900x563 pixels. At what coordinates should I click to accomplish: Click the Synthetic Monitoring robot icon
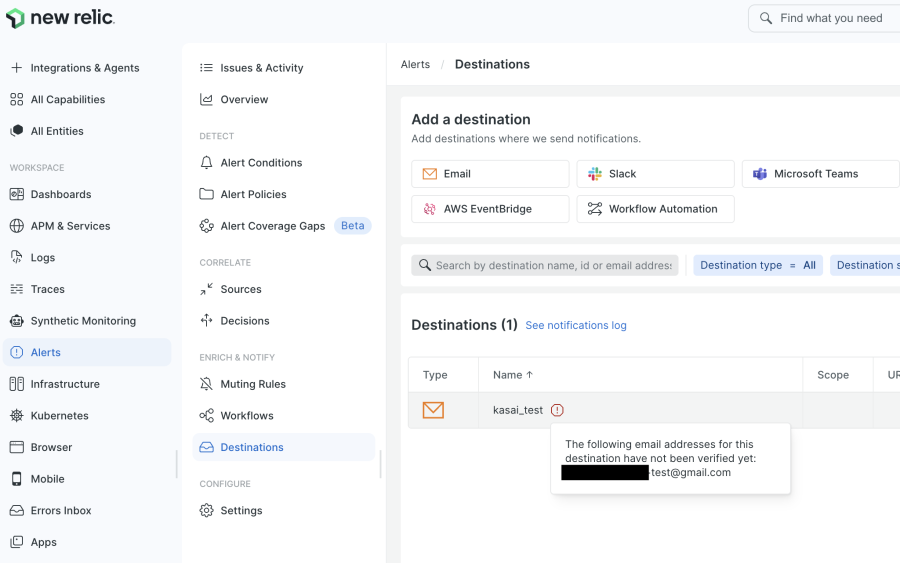[x=17, y=321]
